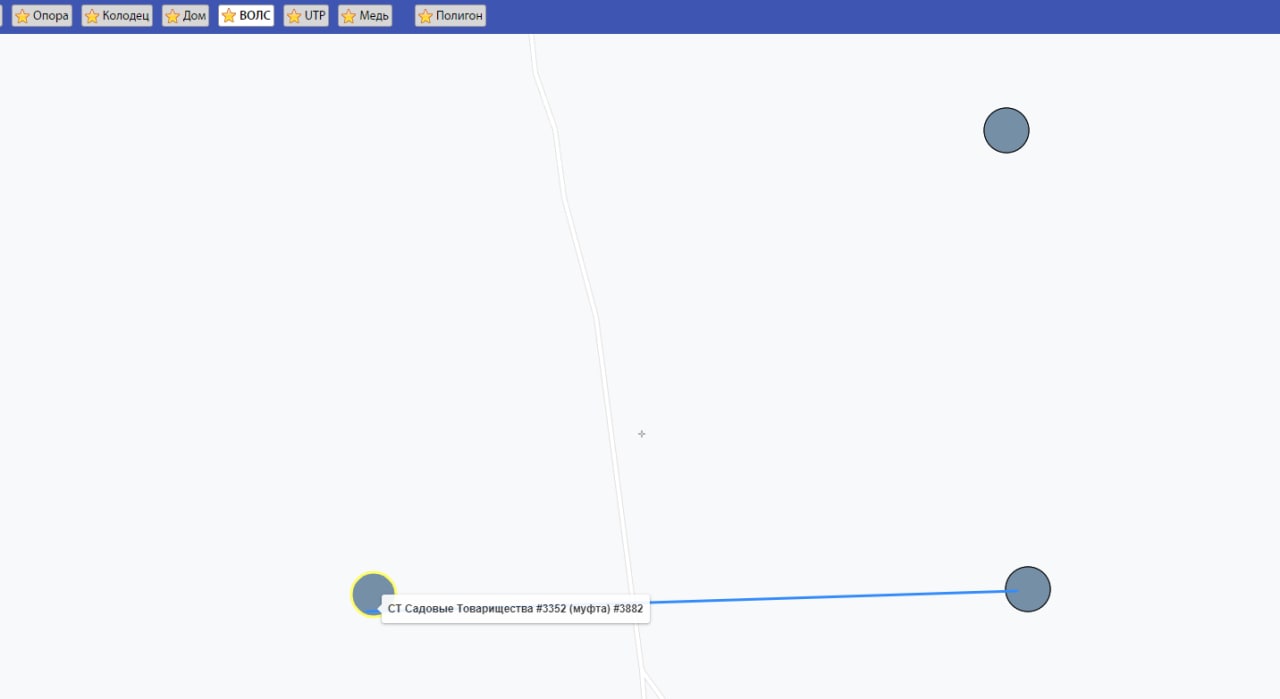
Task: Click the СТ Садовые Товарищества #3352 tooltip label
Action: pos(515,609)
